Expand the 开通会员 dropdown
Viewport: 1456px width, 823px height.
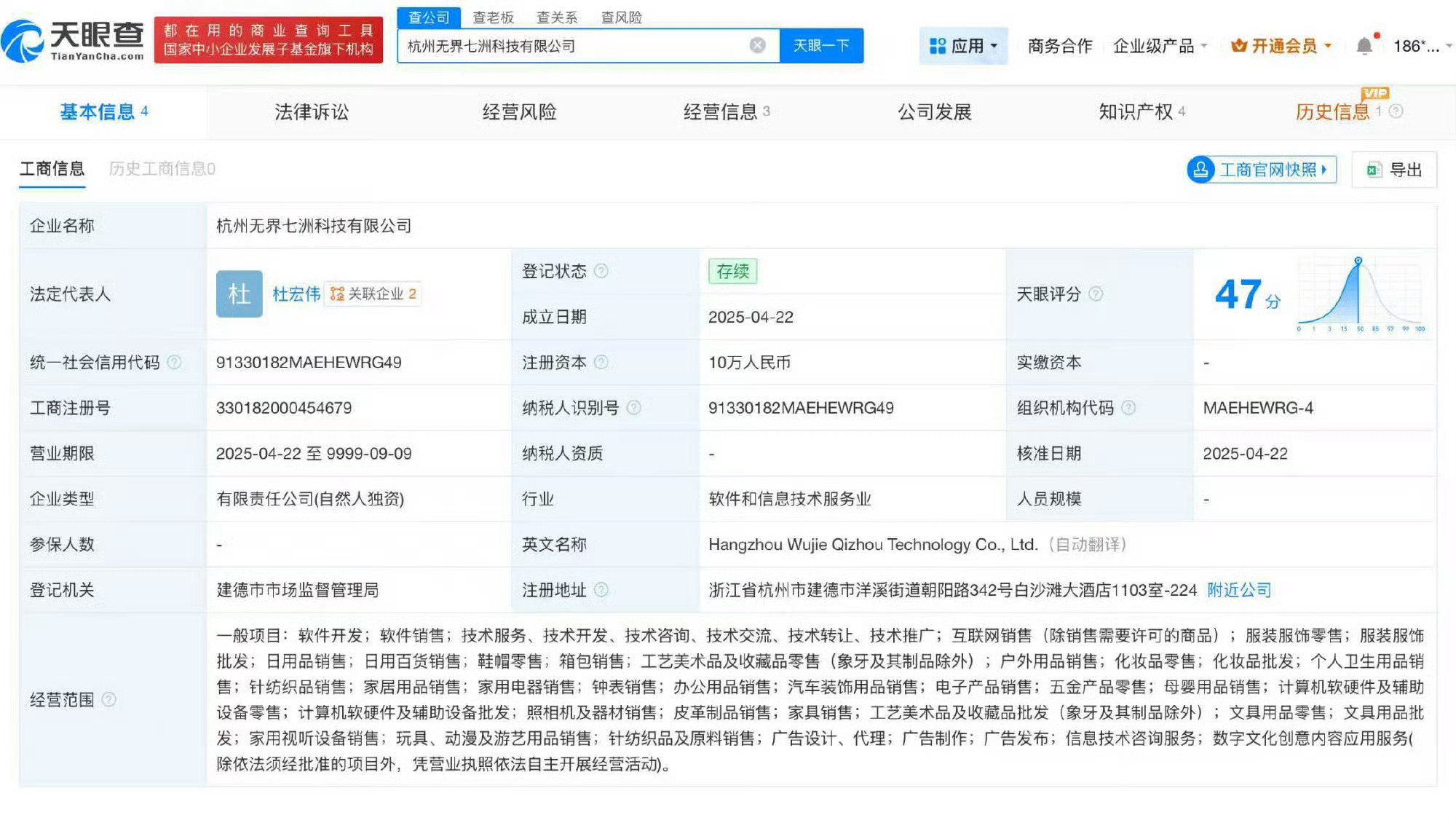point(1281,46)
